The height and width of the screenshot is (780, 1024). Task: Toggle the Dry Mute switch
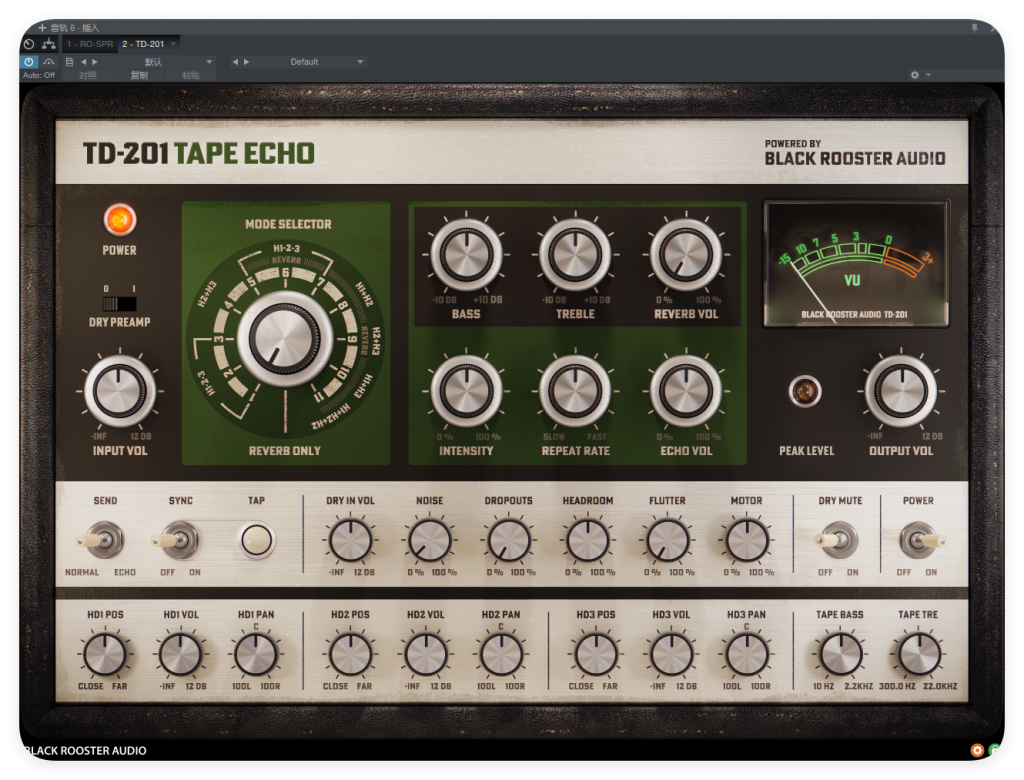[839, 540]
